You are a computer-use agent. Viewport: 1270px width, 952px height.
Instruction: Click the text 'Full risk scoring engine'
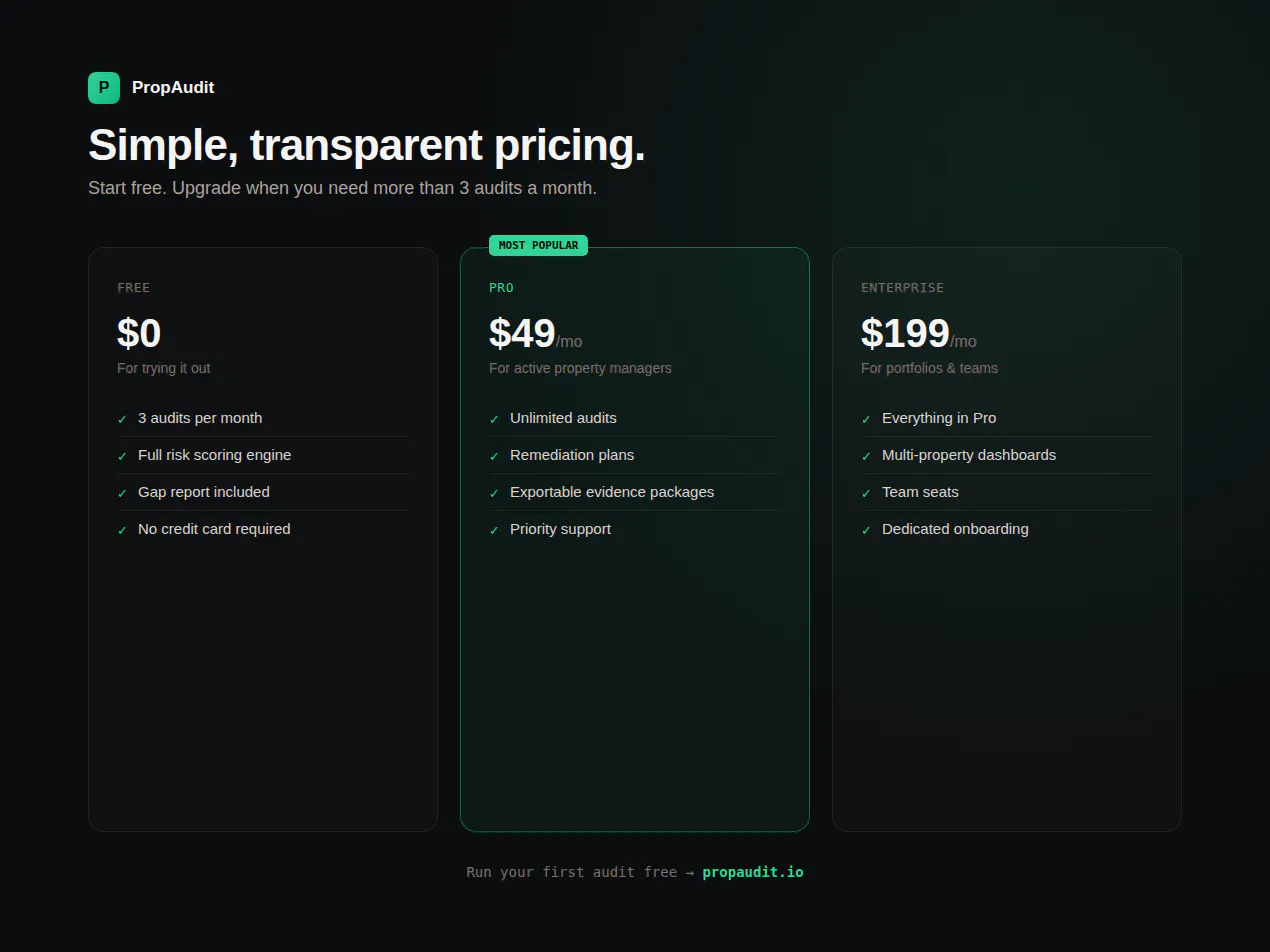[x=215, y=455]
